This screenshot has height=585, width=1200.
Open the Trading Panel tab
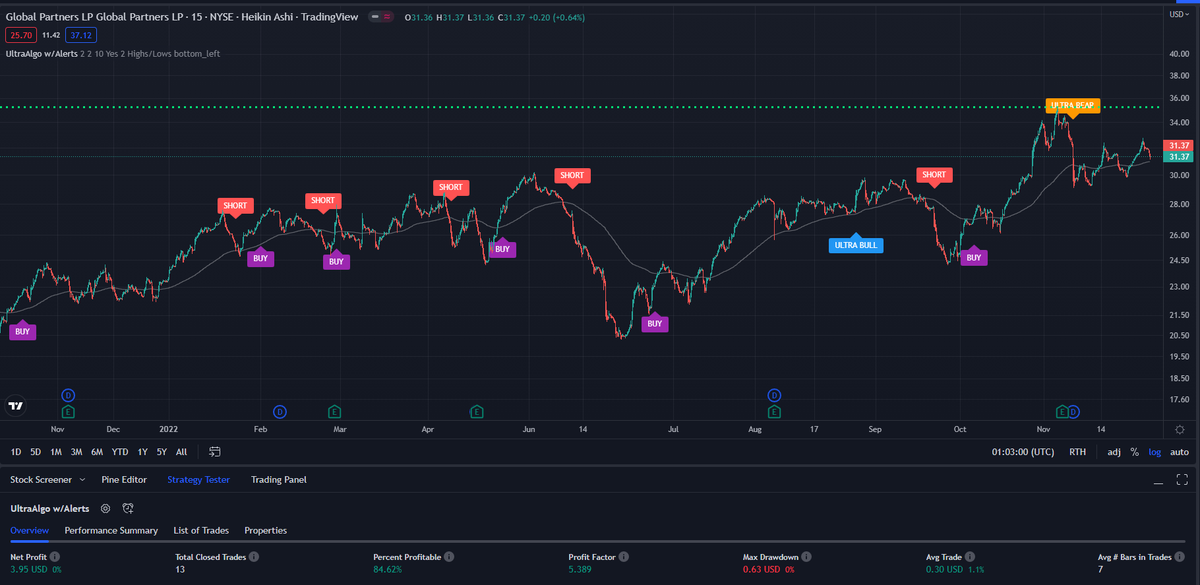point(279,480)
